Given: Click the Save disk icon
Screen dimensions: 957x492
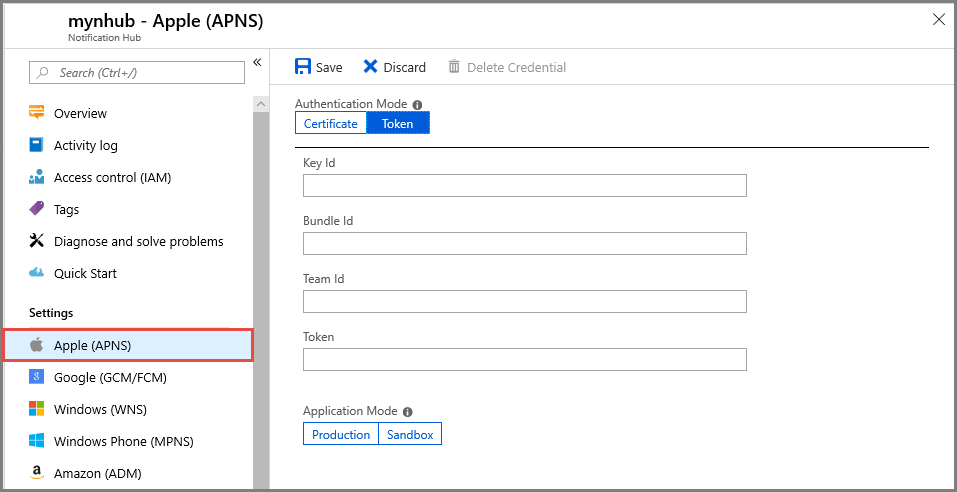Looking at the screenshot, I should pyautogui.click(x=303, y=67).
